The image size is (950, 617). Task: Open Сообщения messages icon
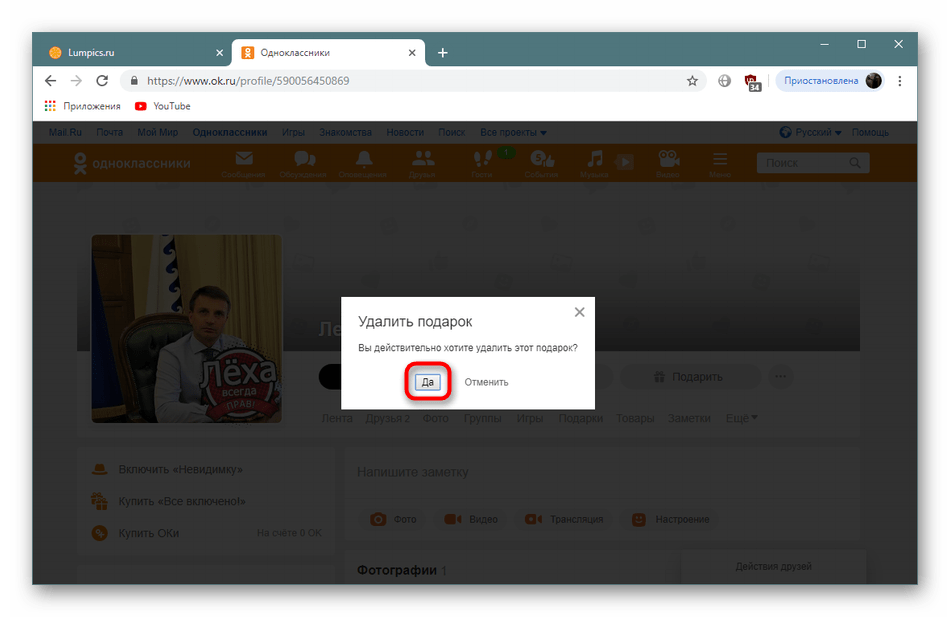tap(244, 164)
